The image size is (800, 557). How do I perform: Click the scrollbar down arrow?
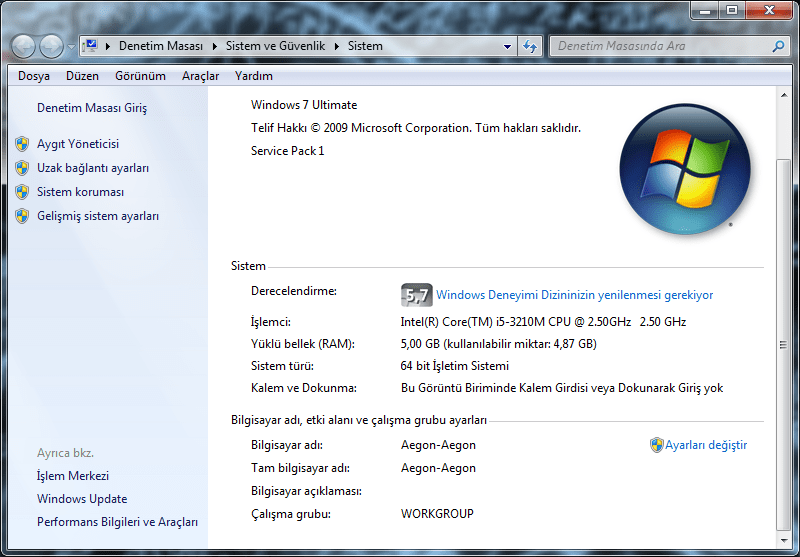coord(784,540)
